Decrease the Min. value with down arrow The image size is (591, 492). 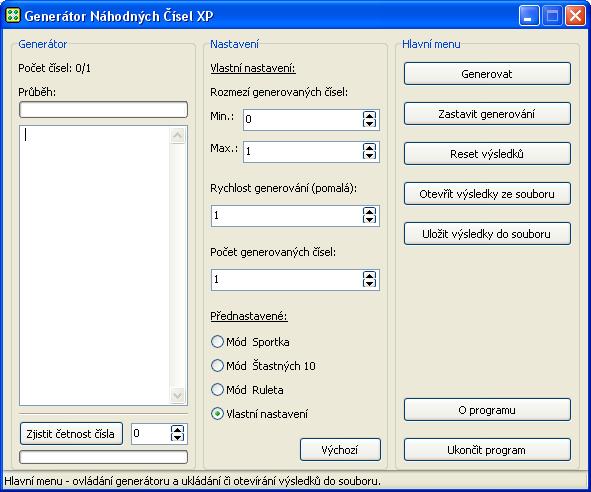[x=369, y=123]
